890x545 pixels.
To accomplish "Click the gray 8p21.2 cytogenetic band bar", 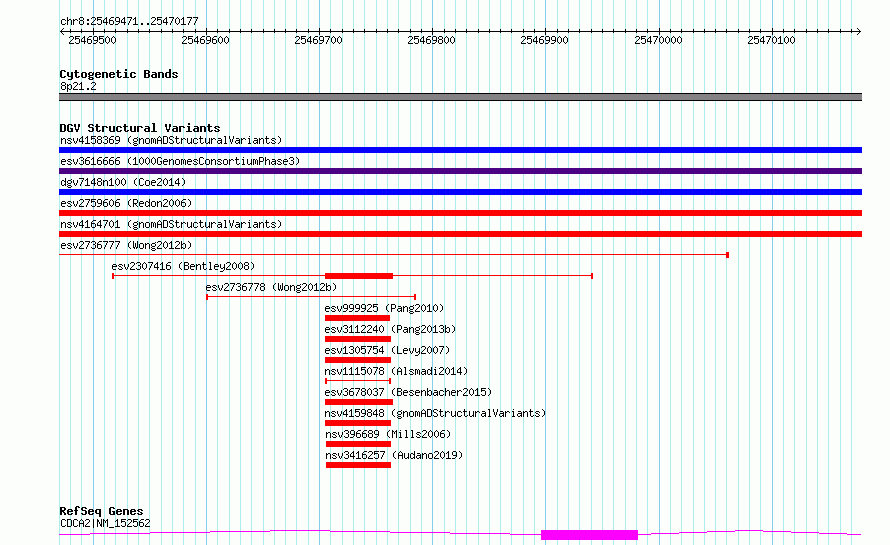I will coord(460,97).
